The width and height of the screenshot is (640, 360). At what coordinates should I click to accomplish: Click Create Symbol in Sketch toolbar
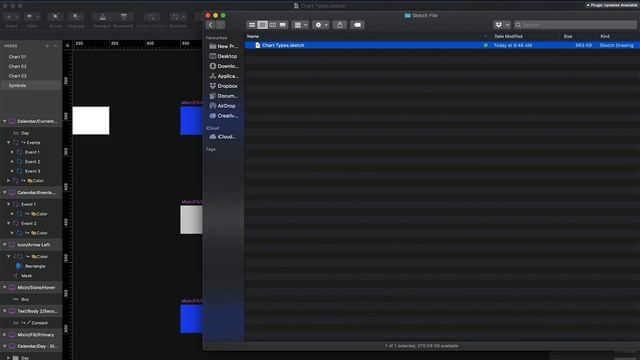point(151,17)
